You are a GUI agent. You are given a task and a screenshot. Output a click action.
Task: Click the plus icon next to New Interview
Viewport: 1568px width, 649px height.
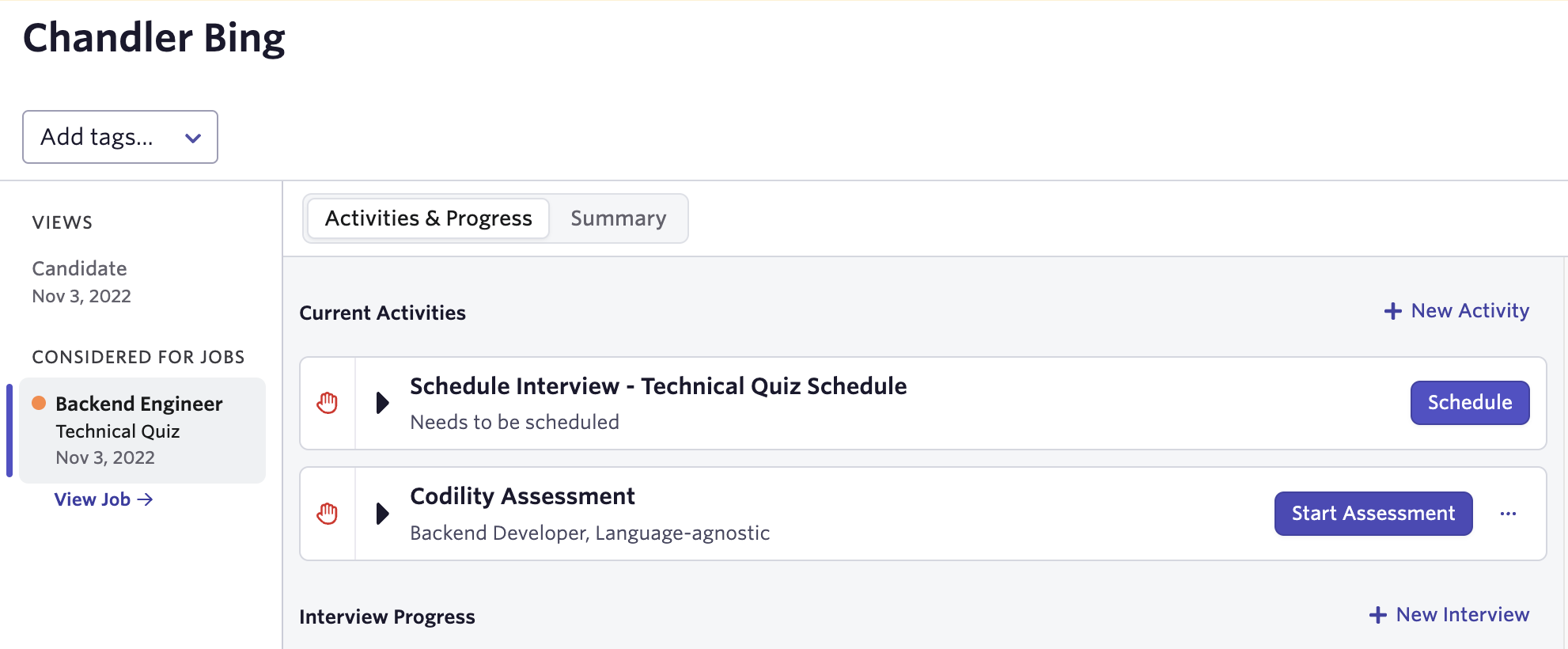pos(1378,615)
